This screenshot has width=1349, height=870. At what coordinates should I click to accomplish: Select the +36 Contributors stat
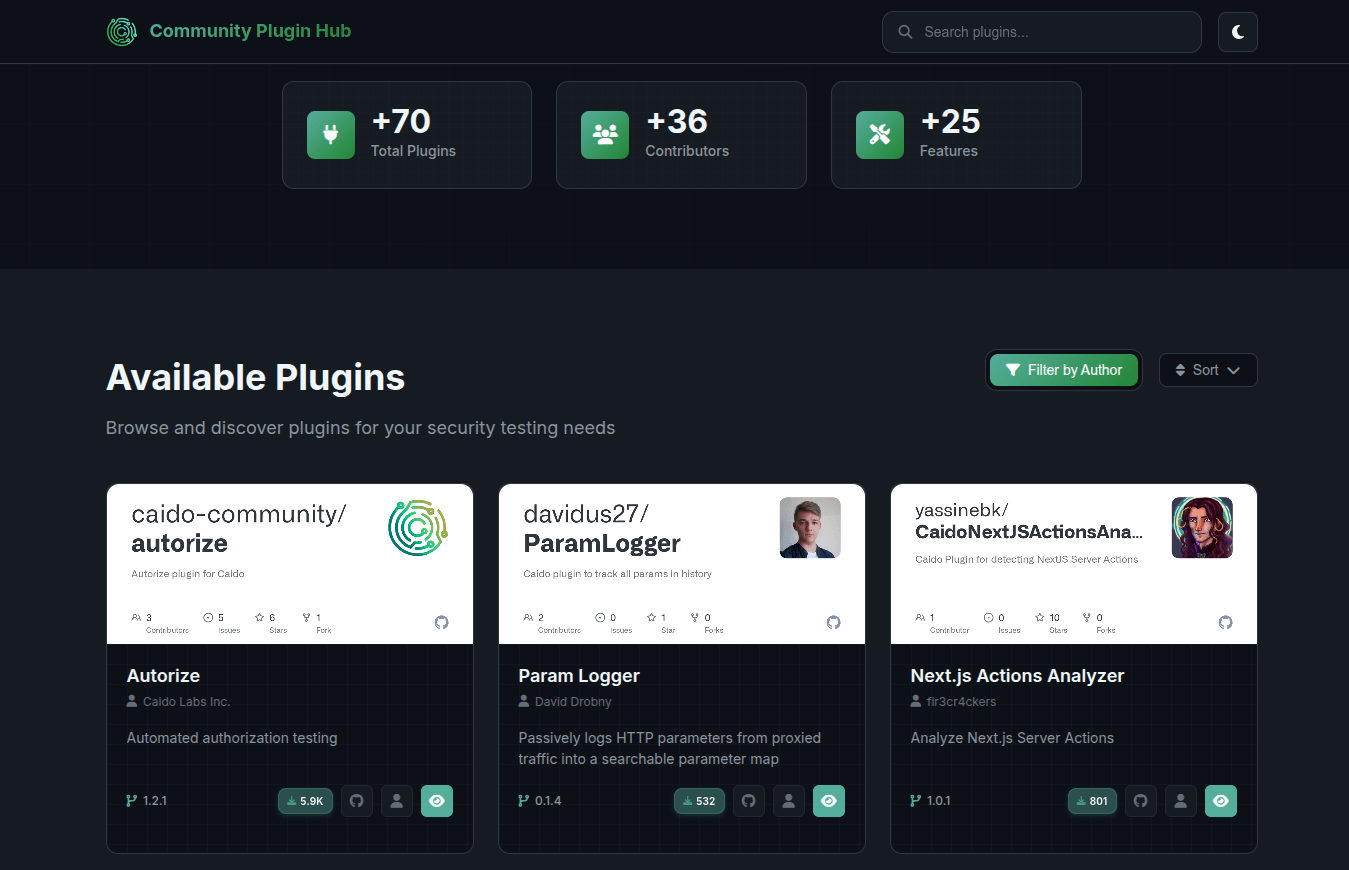coord(681,135)
